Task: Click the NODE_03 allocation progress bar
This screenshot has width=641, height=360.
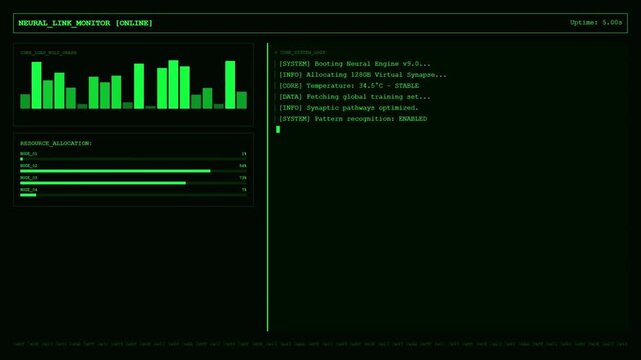Action: point(133,183)
